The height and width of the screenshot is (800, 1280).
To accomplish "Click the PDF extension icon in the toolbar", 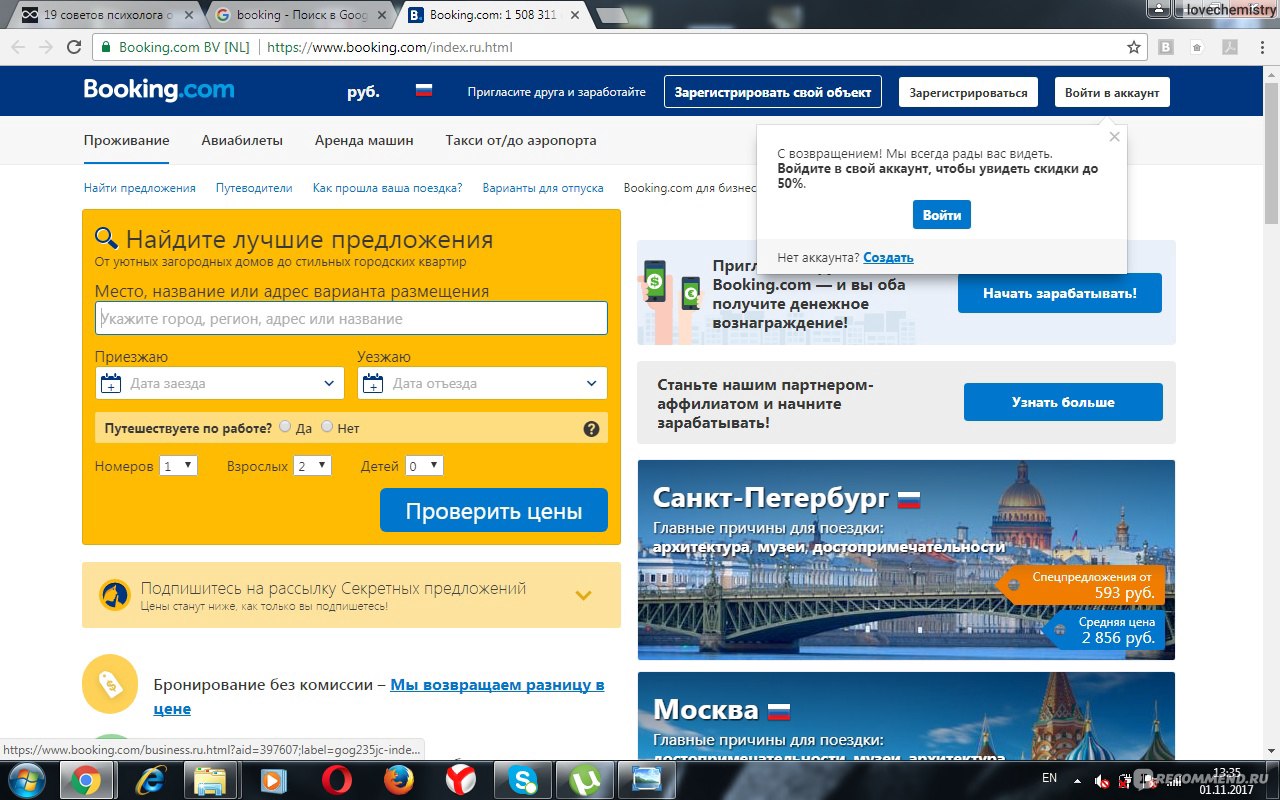I will (x=1230, y=47).
